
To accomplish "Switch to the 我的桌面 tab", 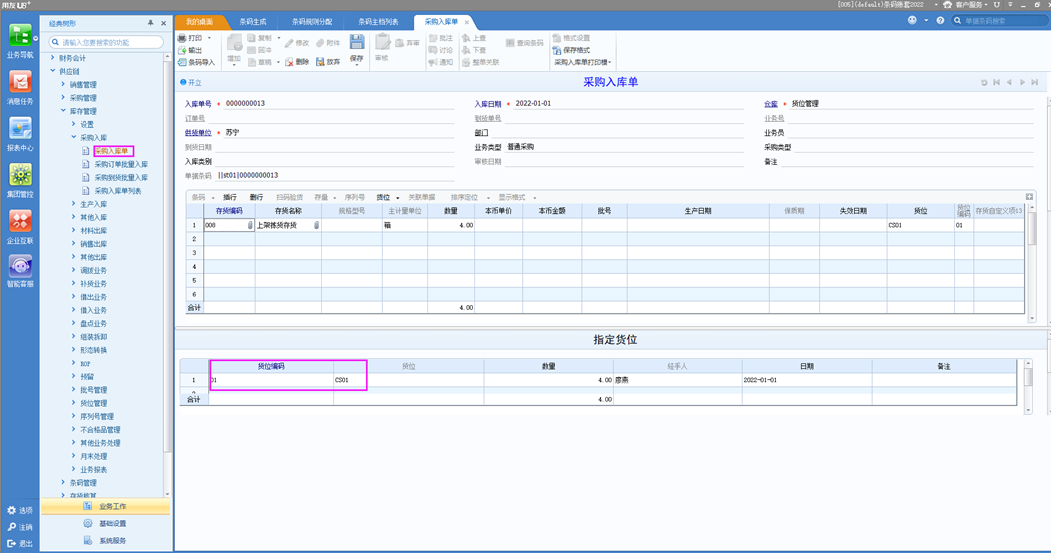I will click(199, 21).
